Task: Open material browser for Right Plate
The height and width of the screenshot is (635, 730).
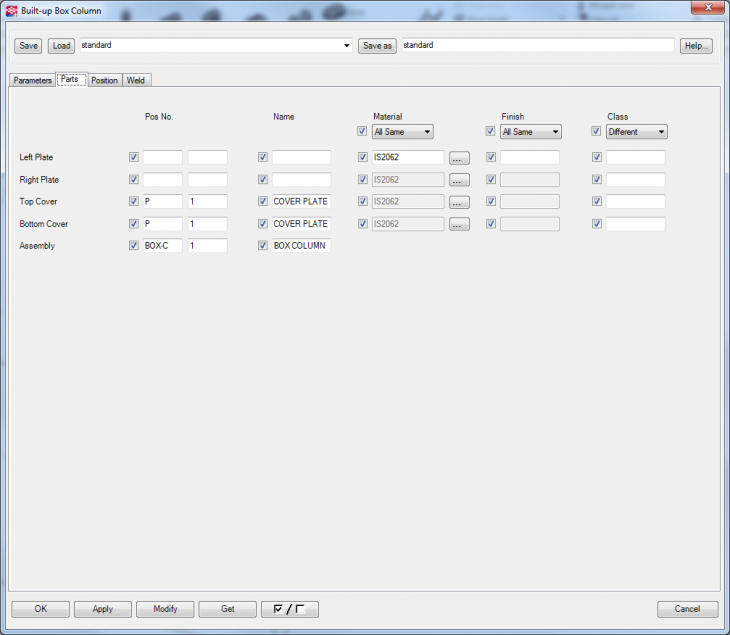Action: [x=459, y=180]
